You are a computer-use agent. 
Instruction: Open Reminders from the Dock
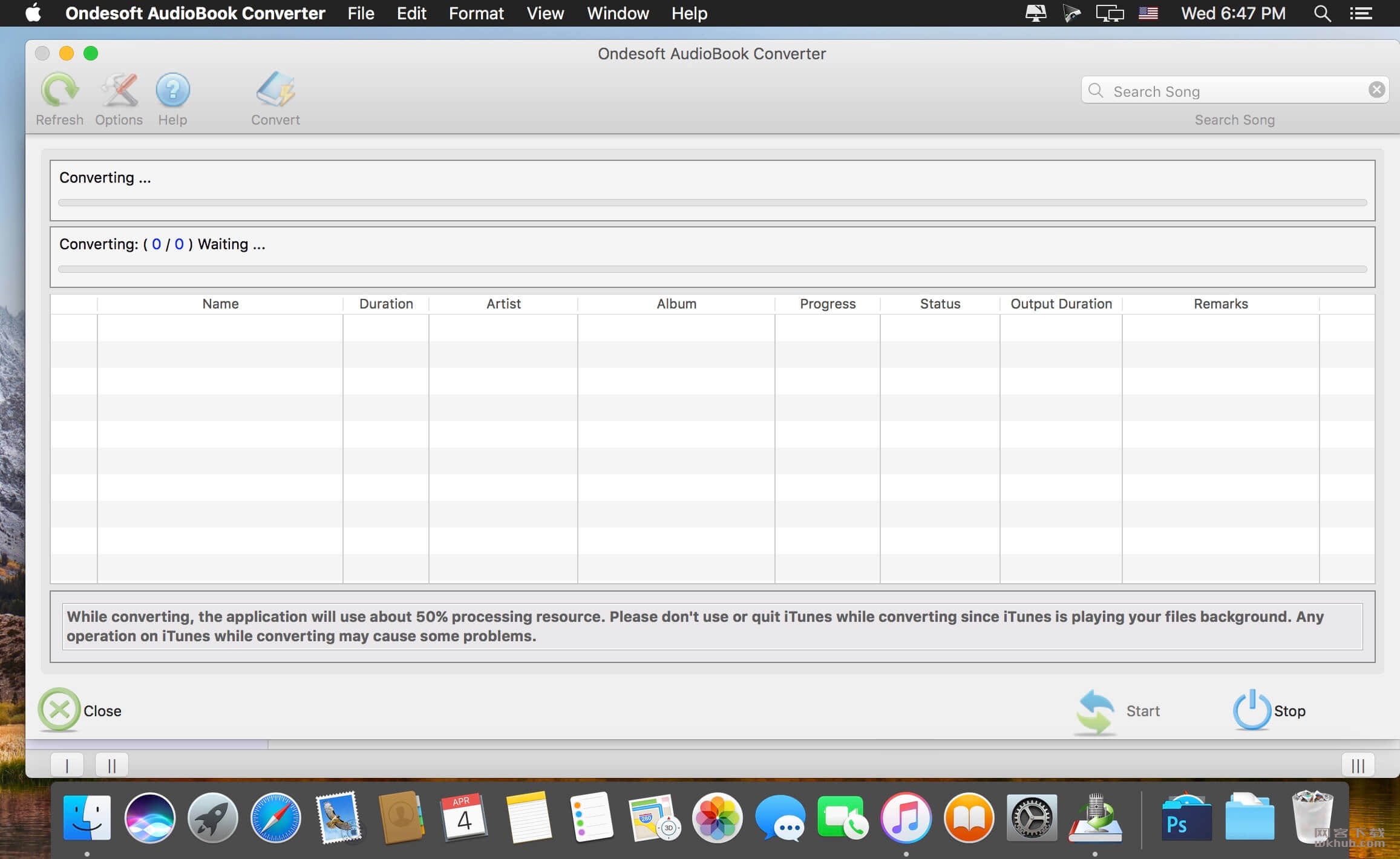coord(591,818)
